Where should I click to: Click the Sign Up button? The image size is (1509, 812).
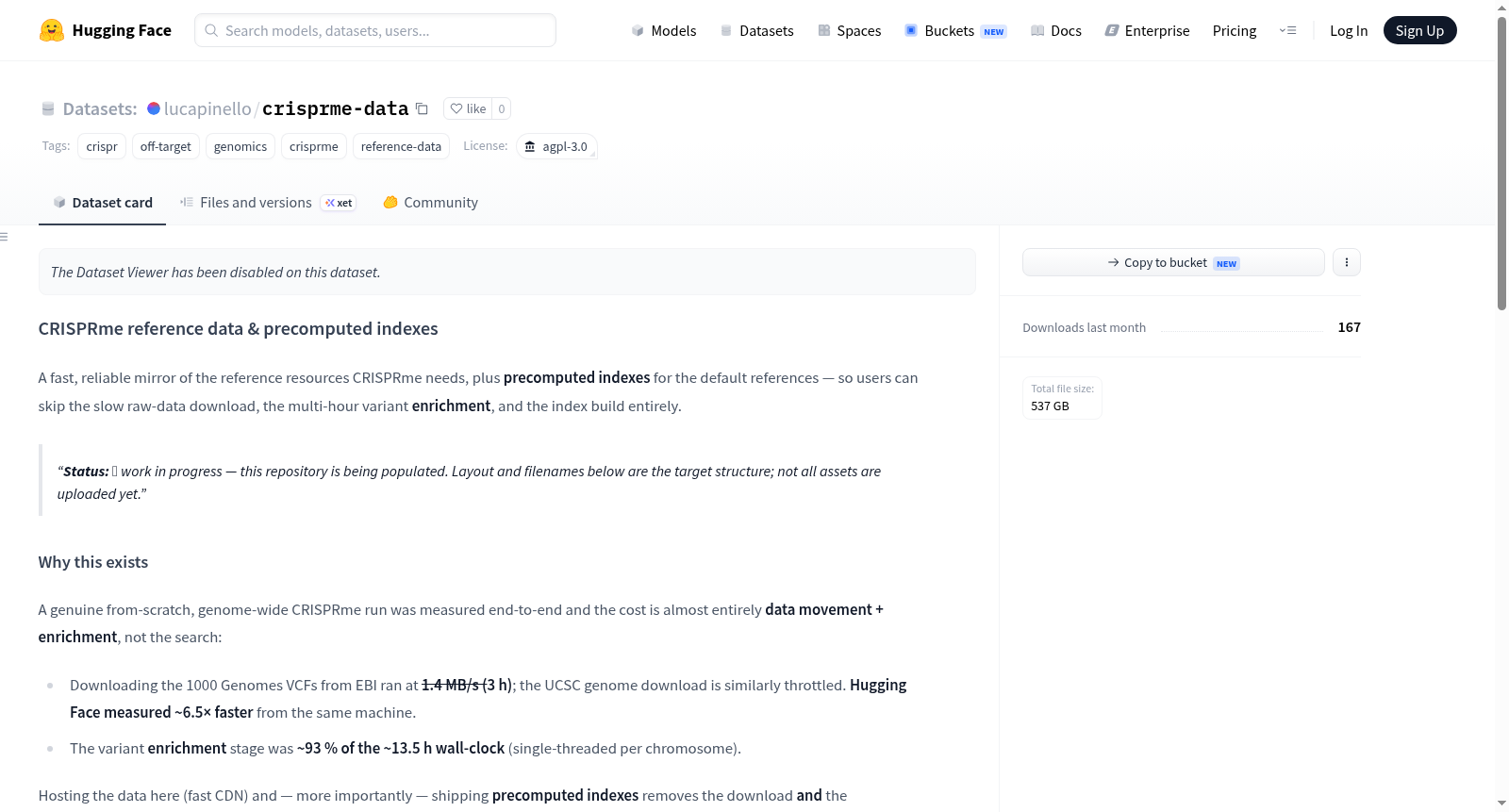coord(1419,30)
